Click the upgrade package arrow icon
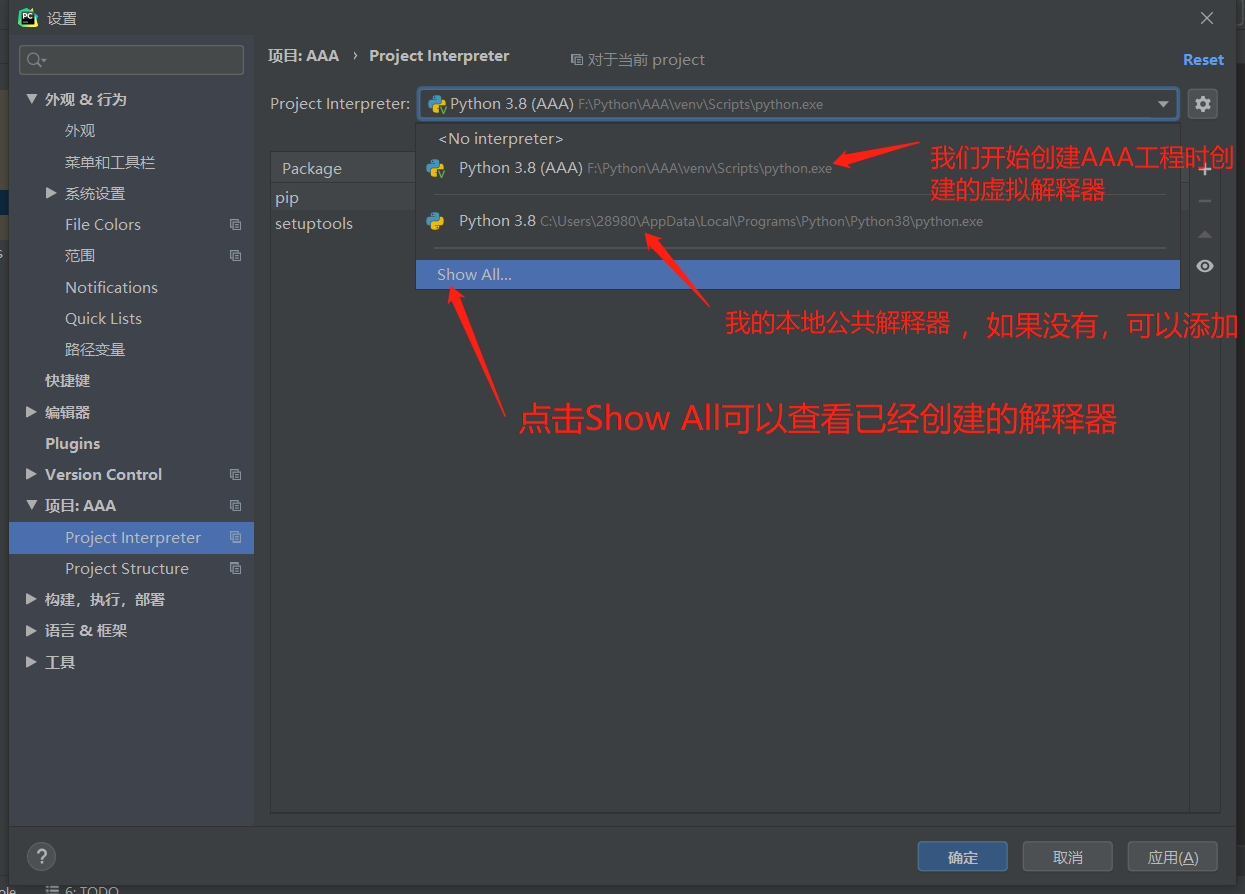1245x894 pixels. [x=1205, y=234]
